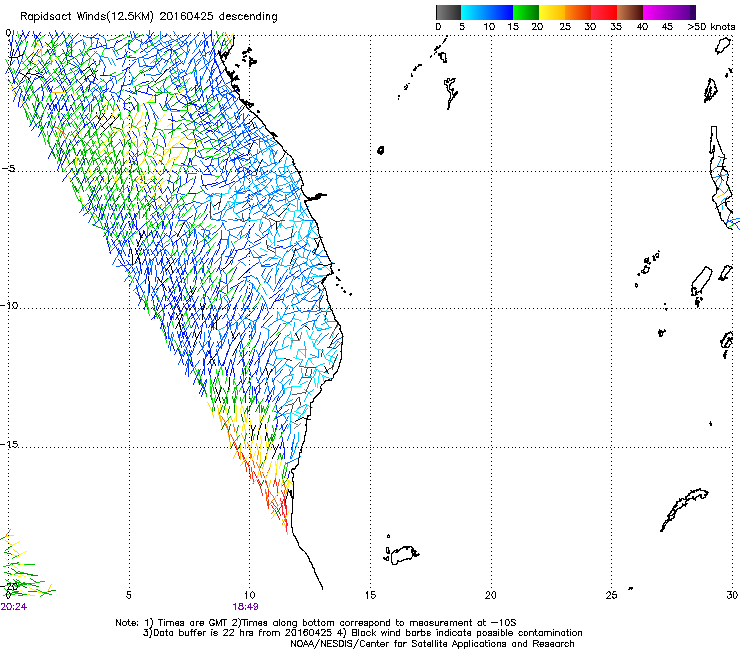Click the "Note: 1) Times are GMT" line
This screenshot has height=650, width=740.
pos(316,623)
